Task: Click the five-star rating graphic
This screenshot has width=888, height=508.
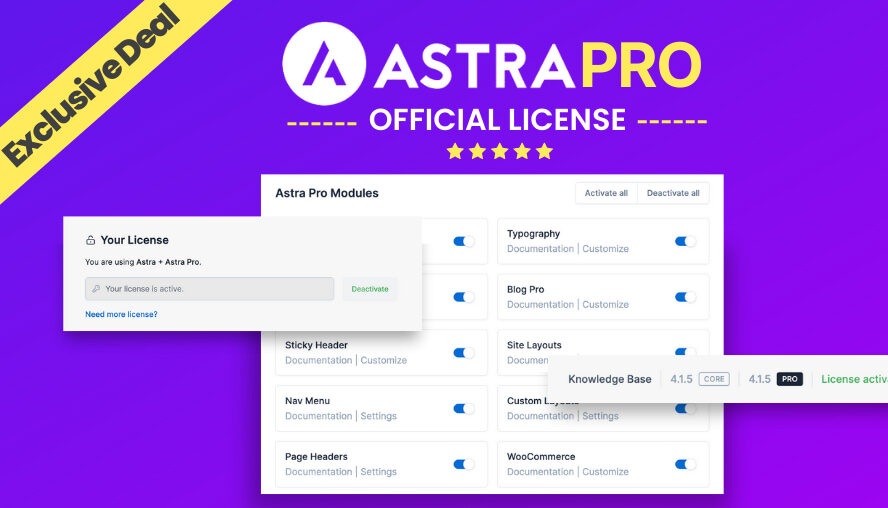Action: tap(499, 151)
